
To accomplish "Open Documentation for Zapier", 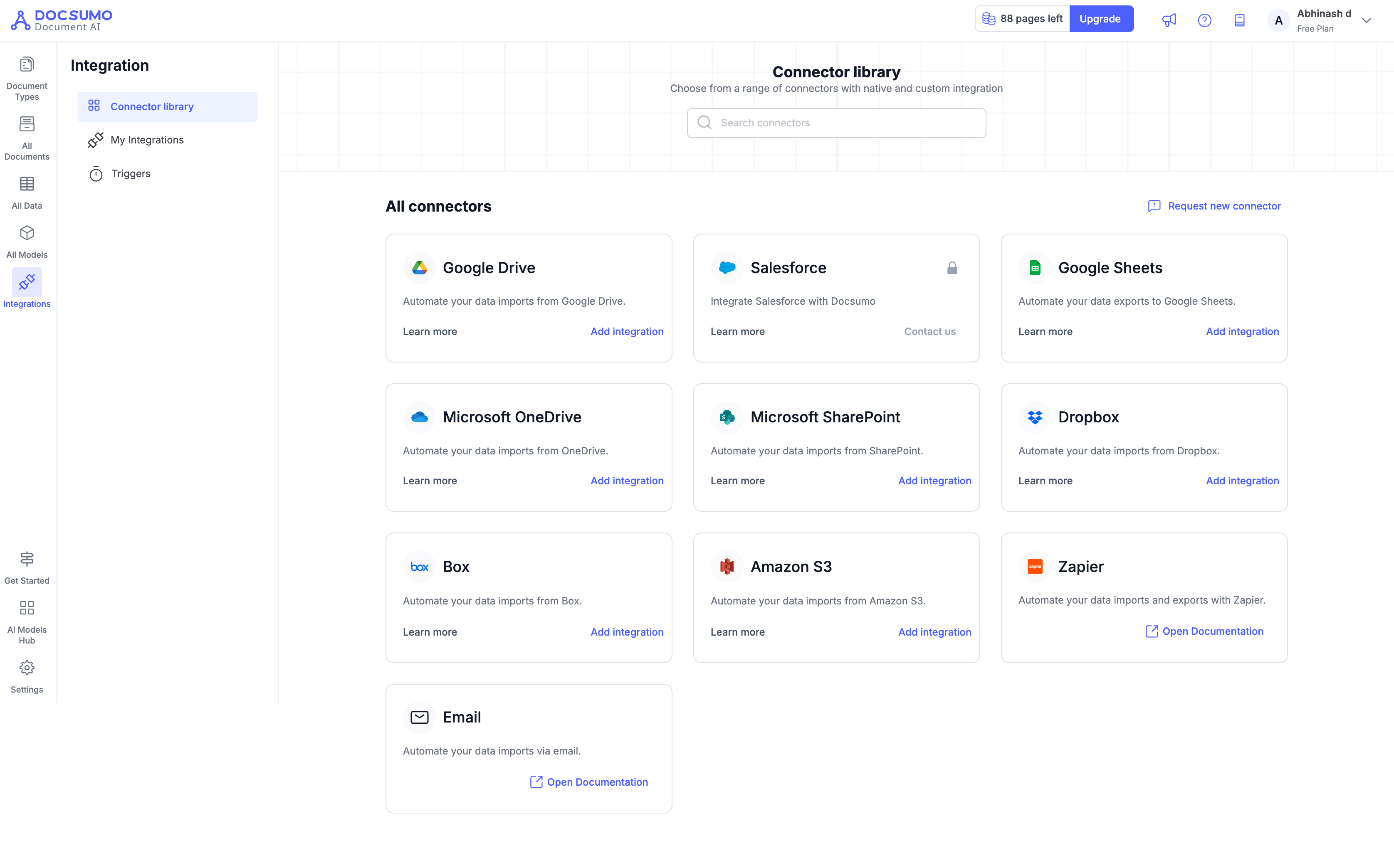I will (x=1204, y=631).
